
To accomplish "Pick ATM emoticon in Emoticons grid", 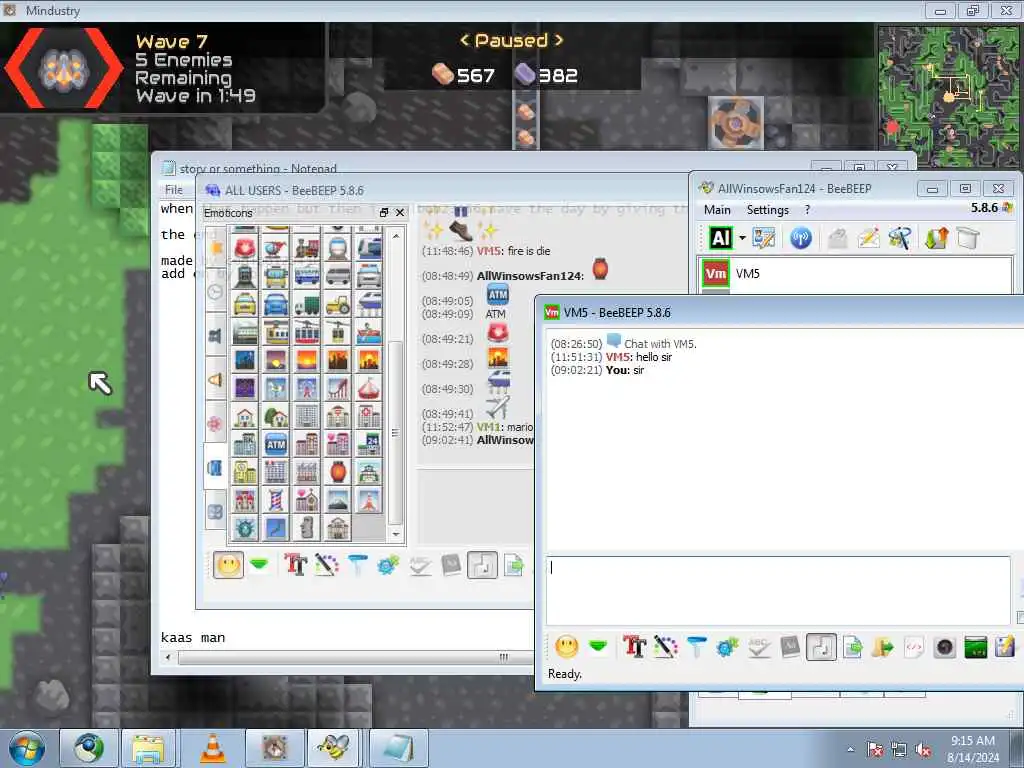I will pyautogui.click(x=276, y=445).
